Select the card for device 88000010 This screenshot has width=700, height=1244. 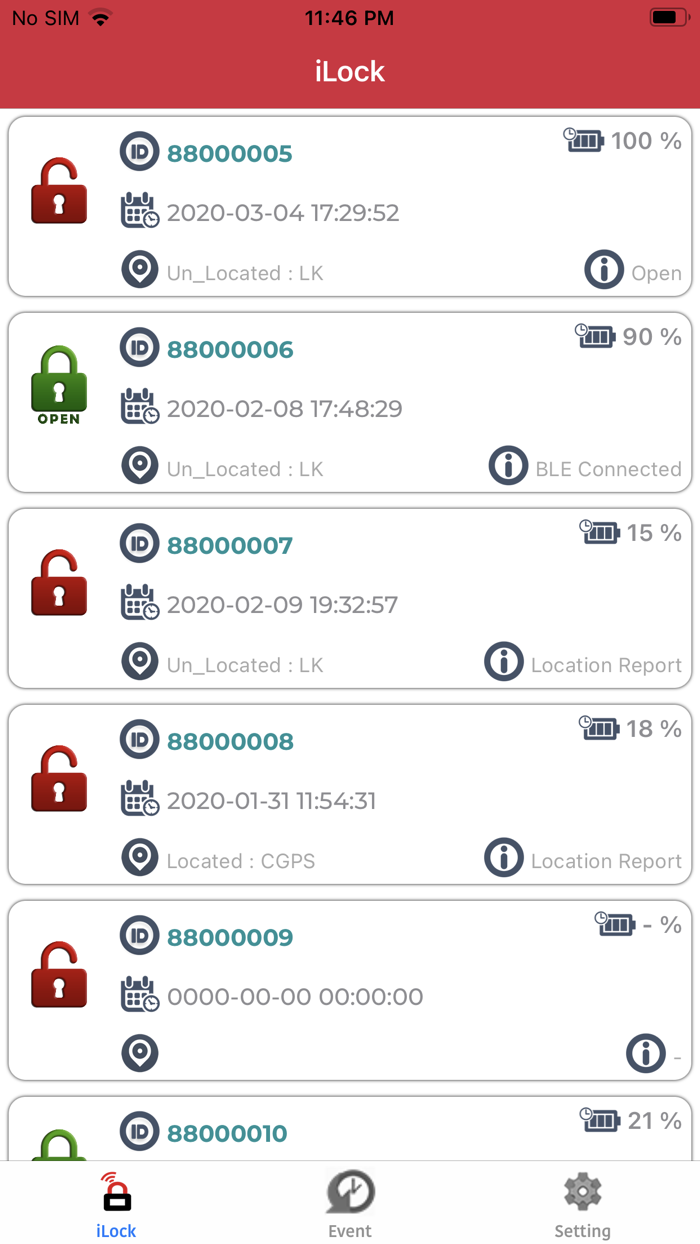(229, 1130)
